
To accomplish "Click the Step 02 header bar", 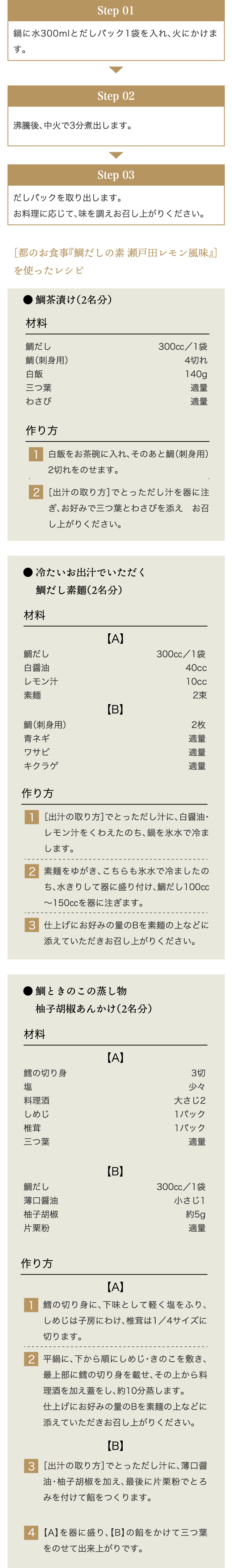I will (x=116, y=96).
